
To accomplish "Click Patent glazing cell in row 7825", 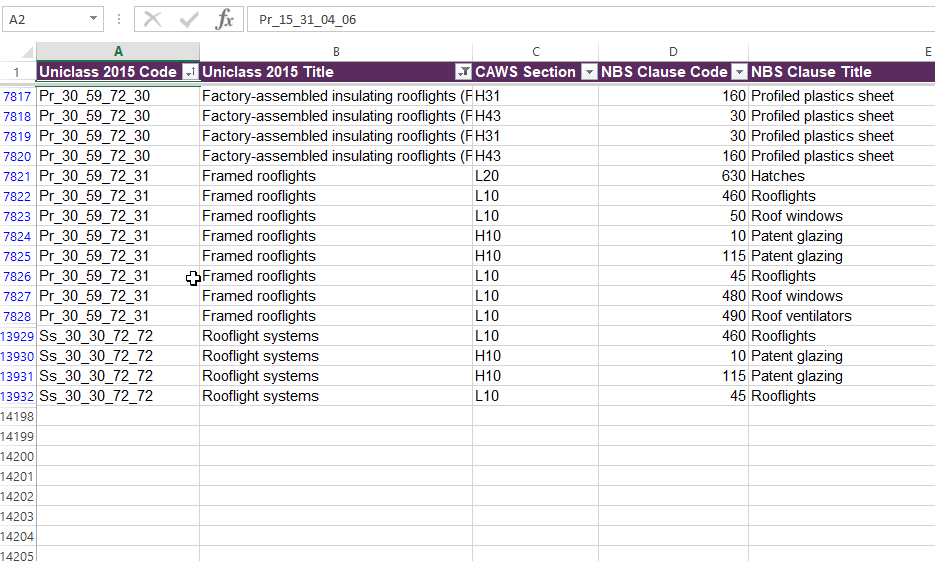I will (x=841, y=256).
